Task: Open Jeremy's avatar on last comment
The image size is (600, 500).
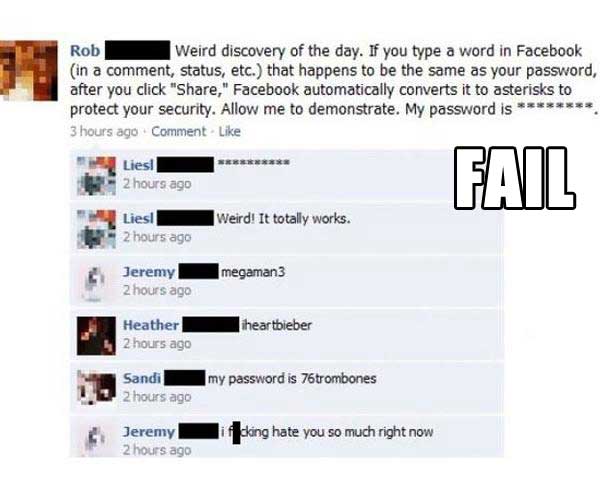Action: point(96,439)
